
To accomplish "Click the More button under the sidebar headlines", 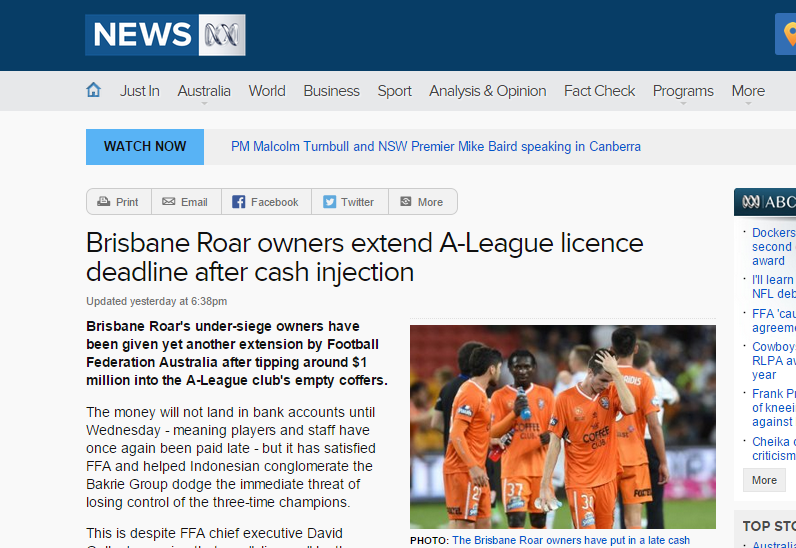I will (764, 480).
